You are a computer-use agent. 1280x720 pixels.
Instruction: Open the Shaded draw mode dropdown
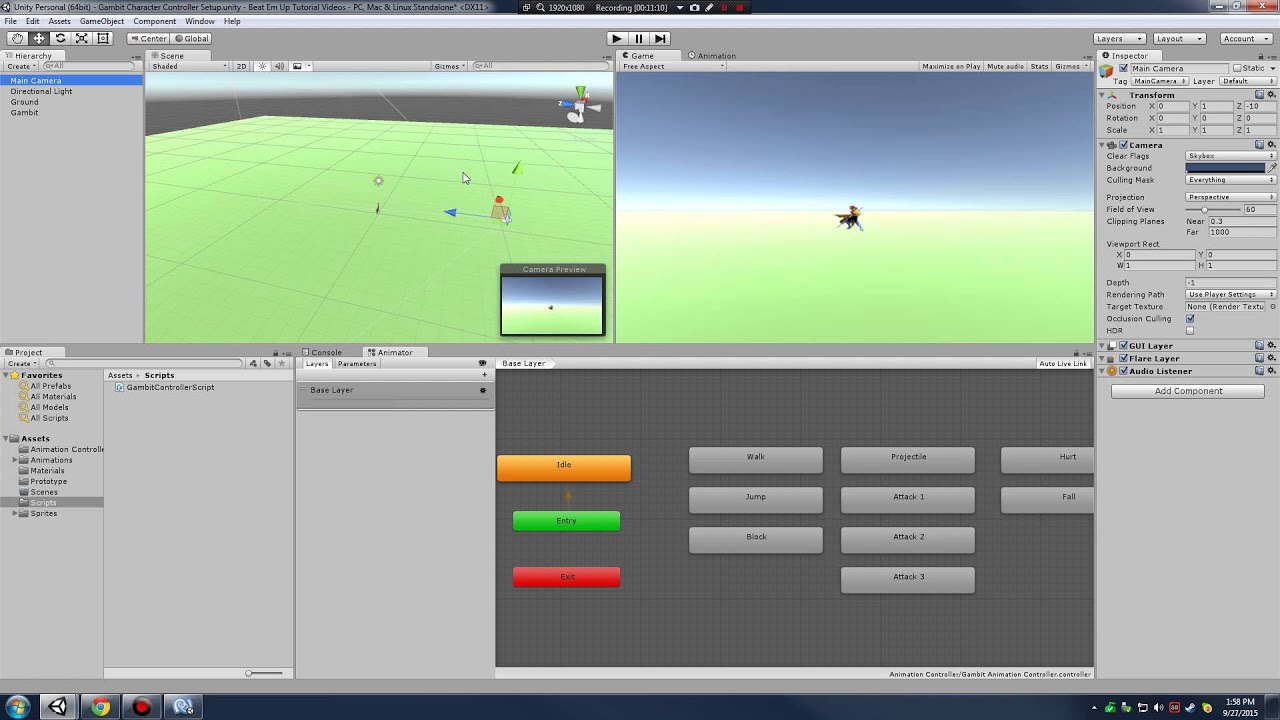pyautogui.click(x=187, y=66)
